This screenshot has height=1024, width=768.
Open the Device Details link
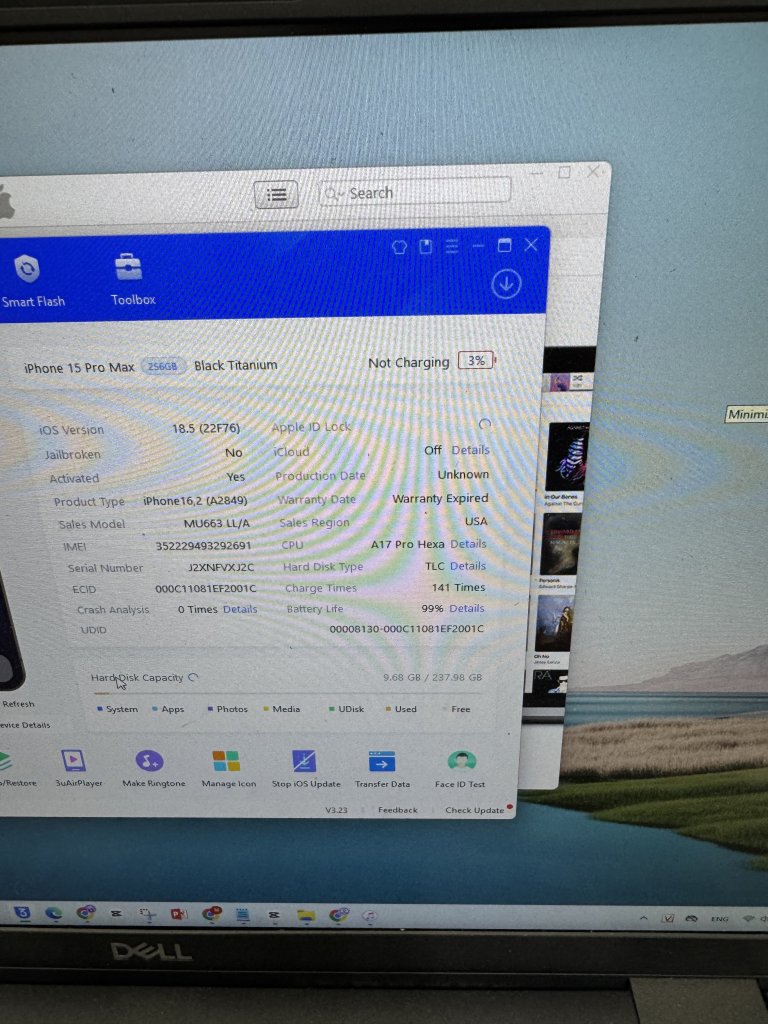[25, 725]
